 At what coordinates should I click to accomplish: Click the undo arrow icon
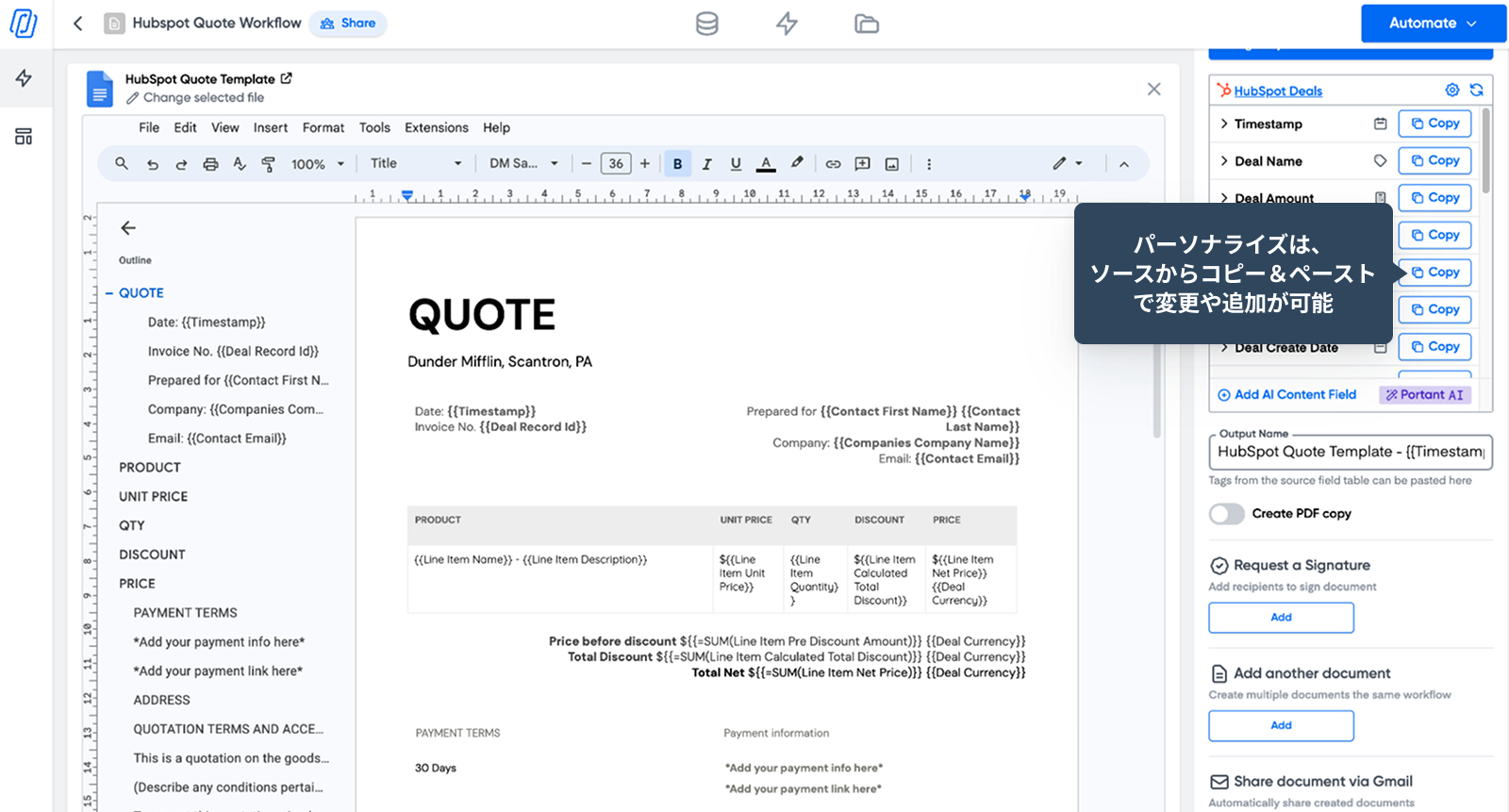tap(152, 164)
